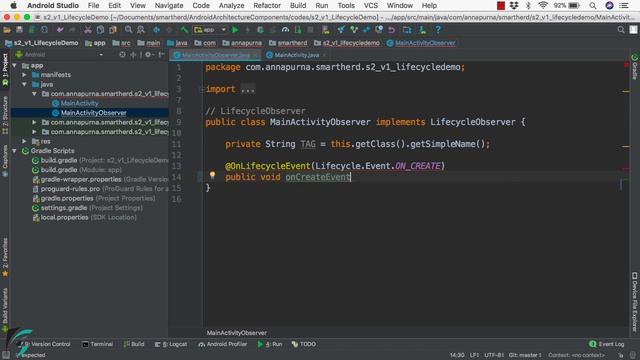Click the Bluetooth menu bar icon
The width and height of the screenshot is (640, 360).
528,5
